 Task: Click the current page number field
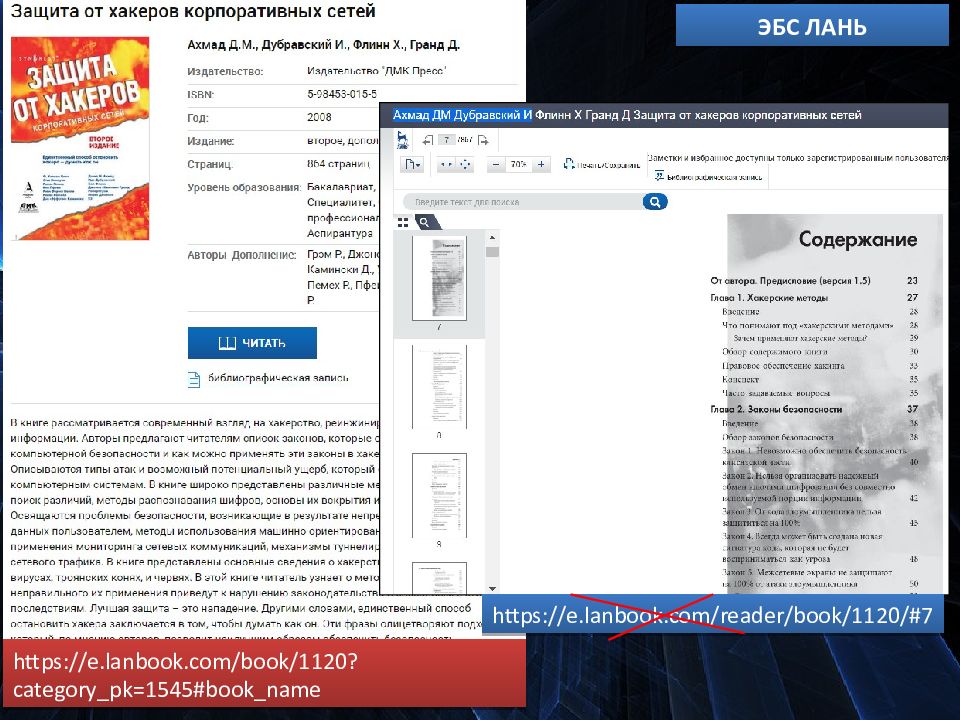[447, 140]
